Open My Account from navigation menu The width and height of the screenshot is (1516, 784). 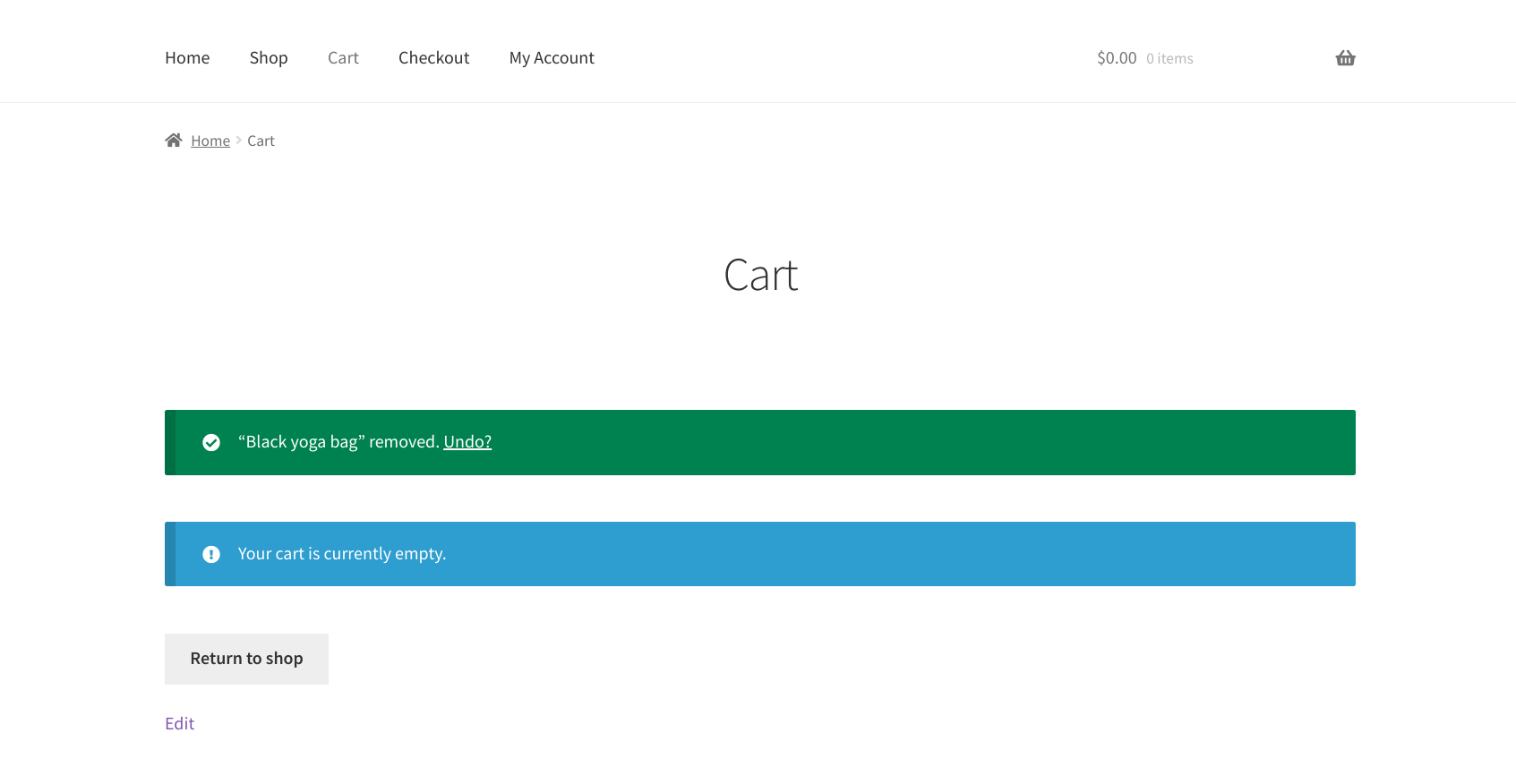coord(552,58)
